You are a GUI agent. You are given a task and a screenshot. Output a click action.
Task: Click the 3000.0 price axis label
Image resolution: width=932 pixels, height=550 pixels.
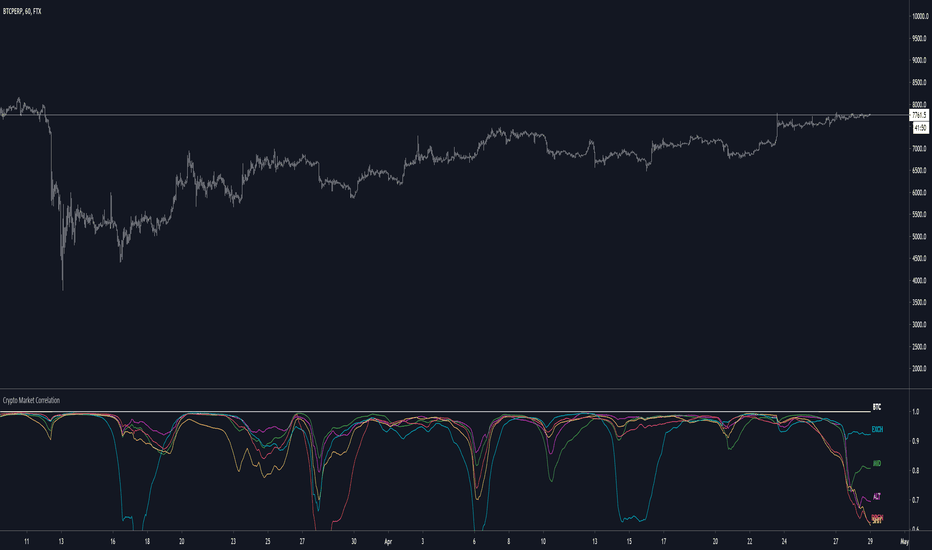pos(920,324)
